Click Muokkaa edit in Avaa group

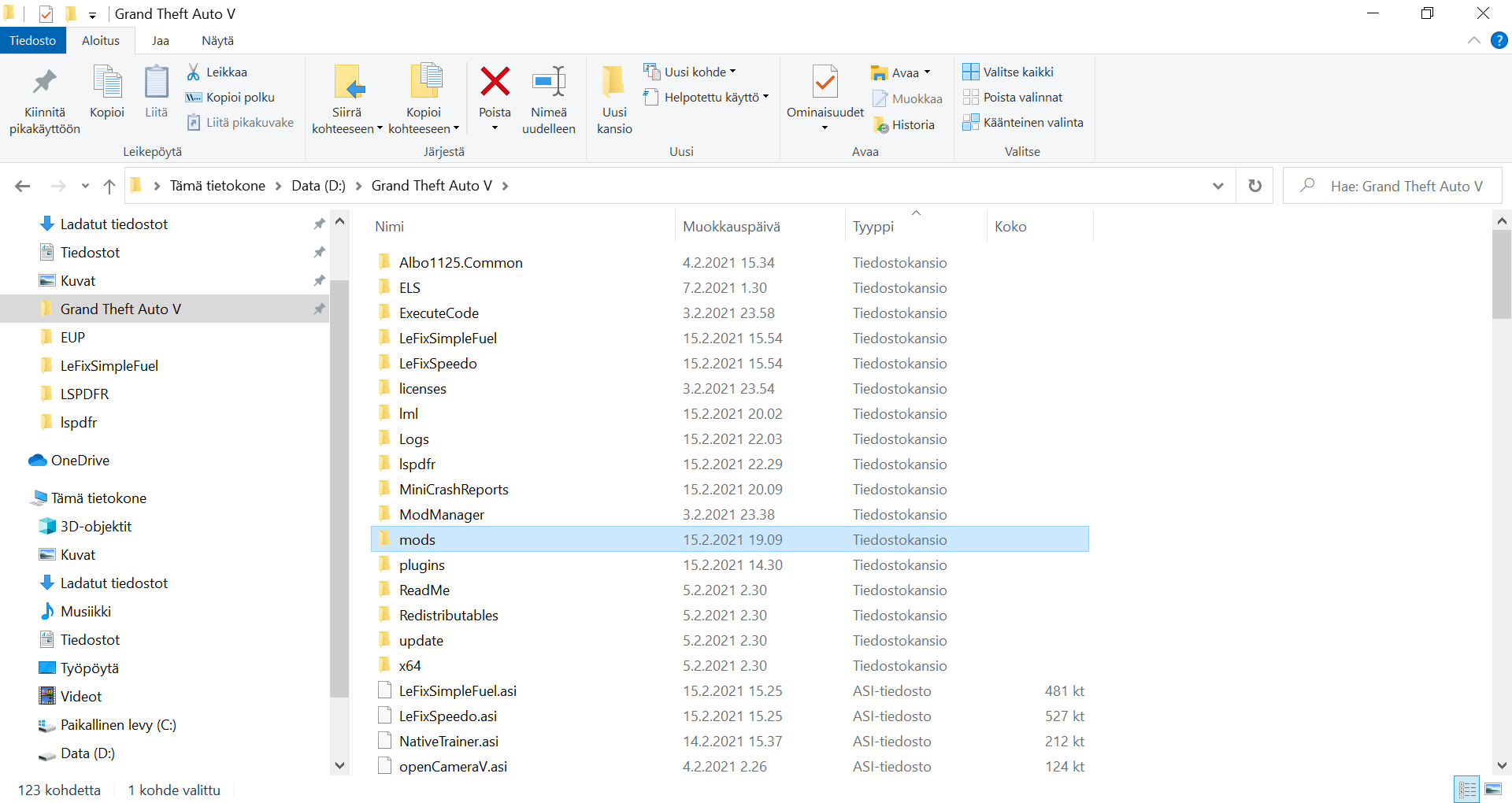tap(907, 98)
